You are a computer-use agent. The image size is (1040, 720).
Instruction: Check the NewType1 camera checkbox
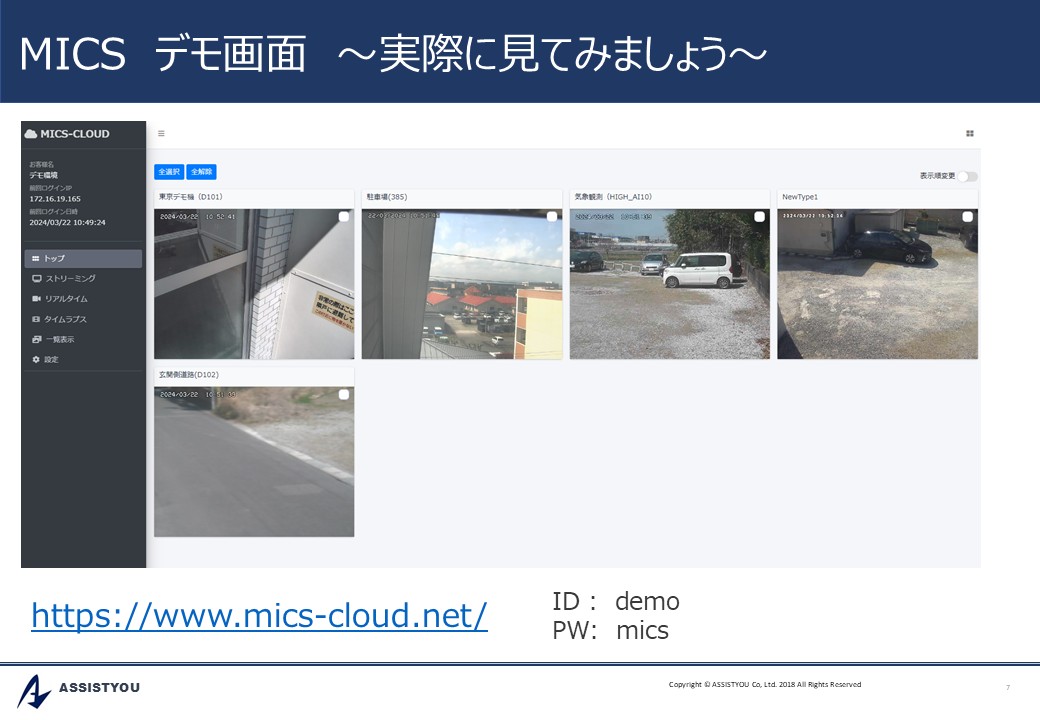968,217
